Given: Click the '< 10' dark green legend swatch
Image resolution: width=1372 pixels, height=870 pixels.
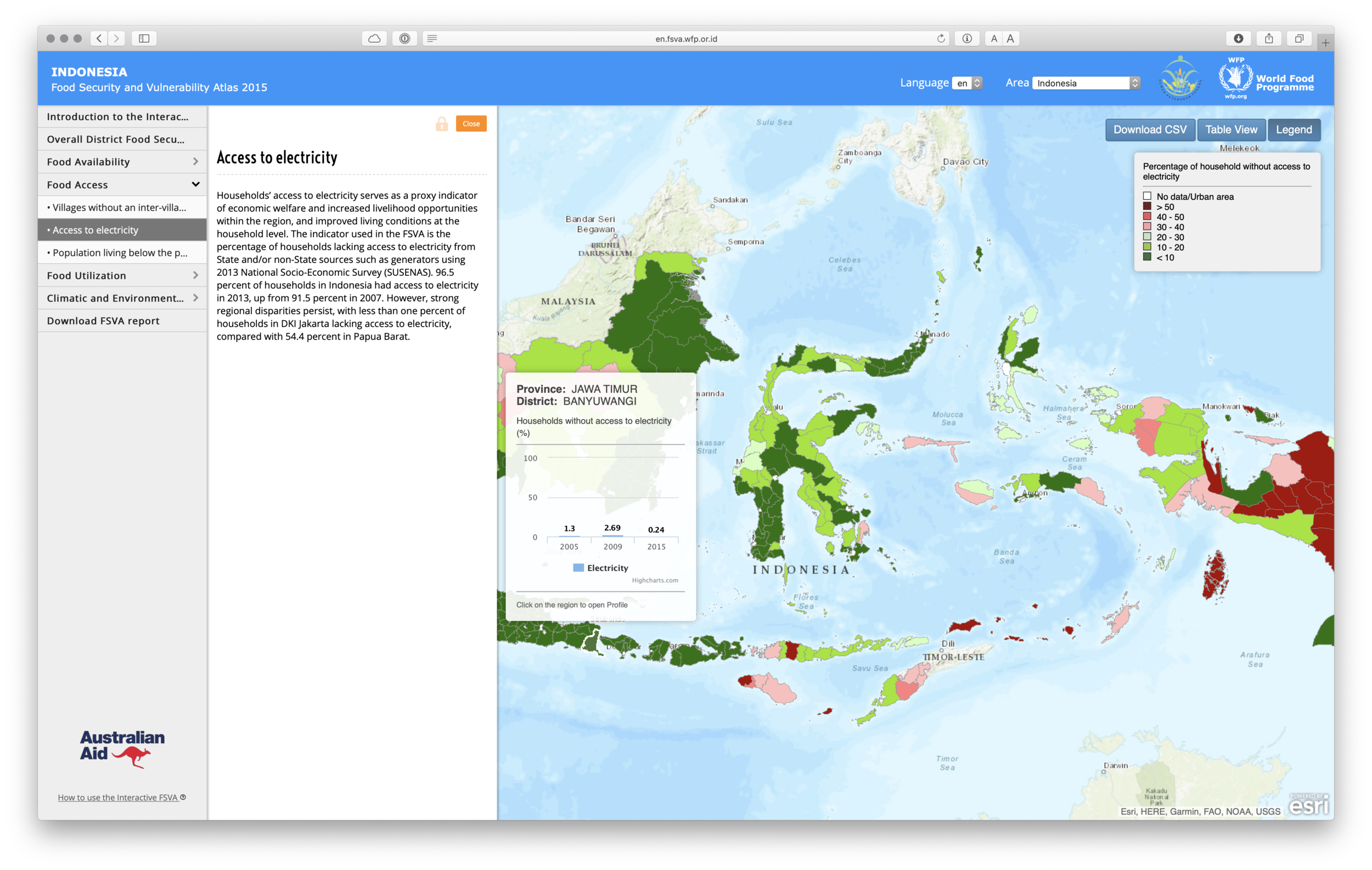Looking at the screenshot, I should tap(1147, 257).
